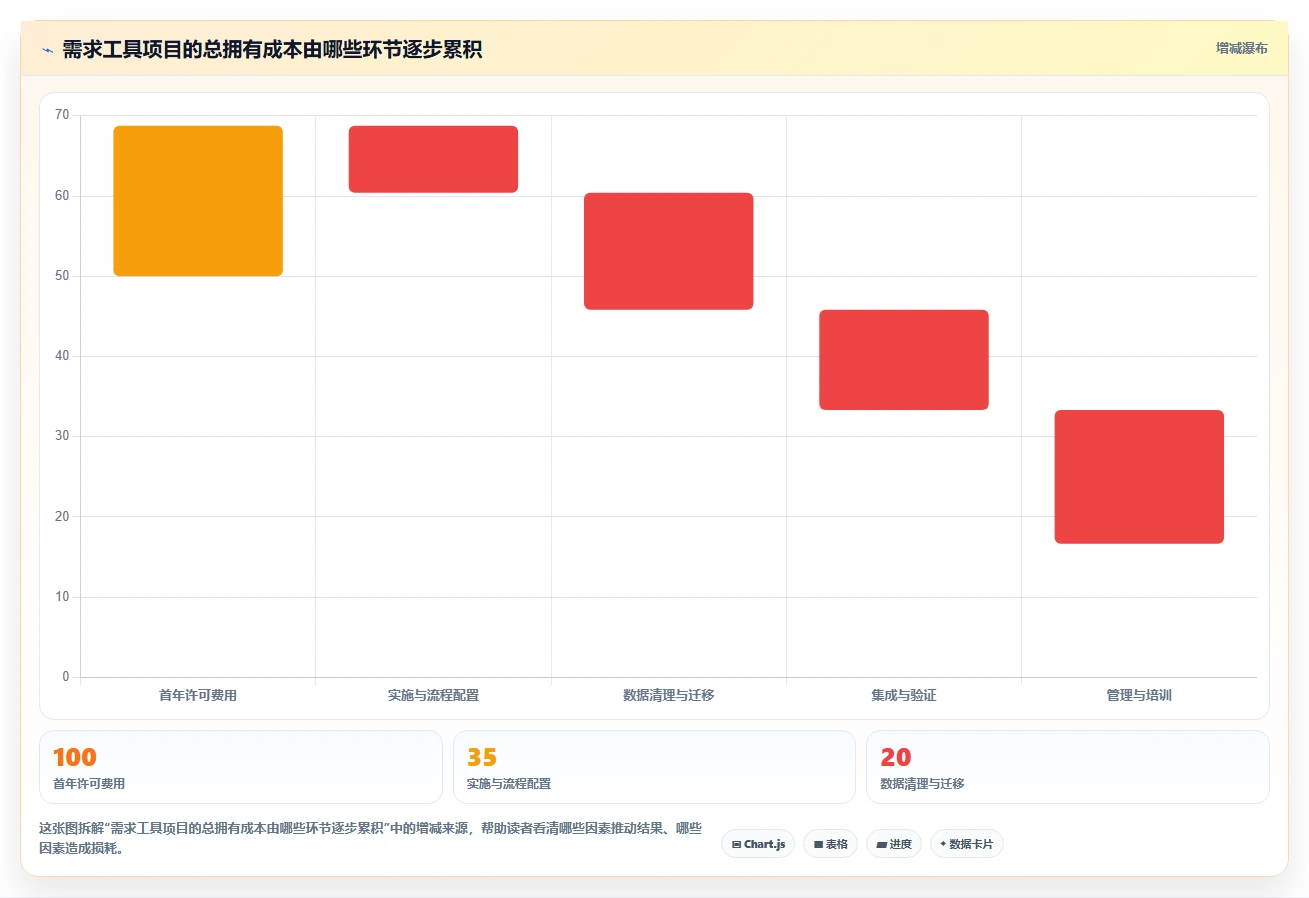
Task: Click the lightning icon beside the title
Action: (x=47, y=50)
